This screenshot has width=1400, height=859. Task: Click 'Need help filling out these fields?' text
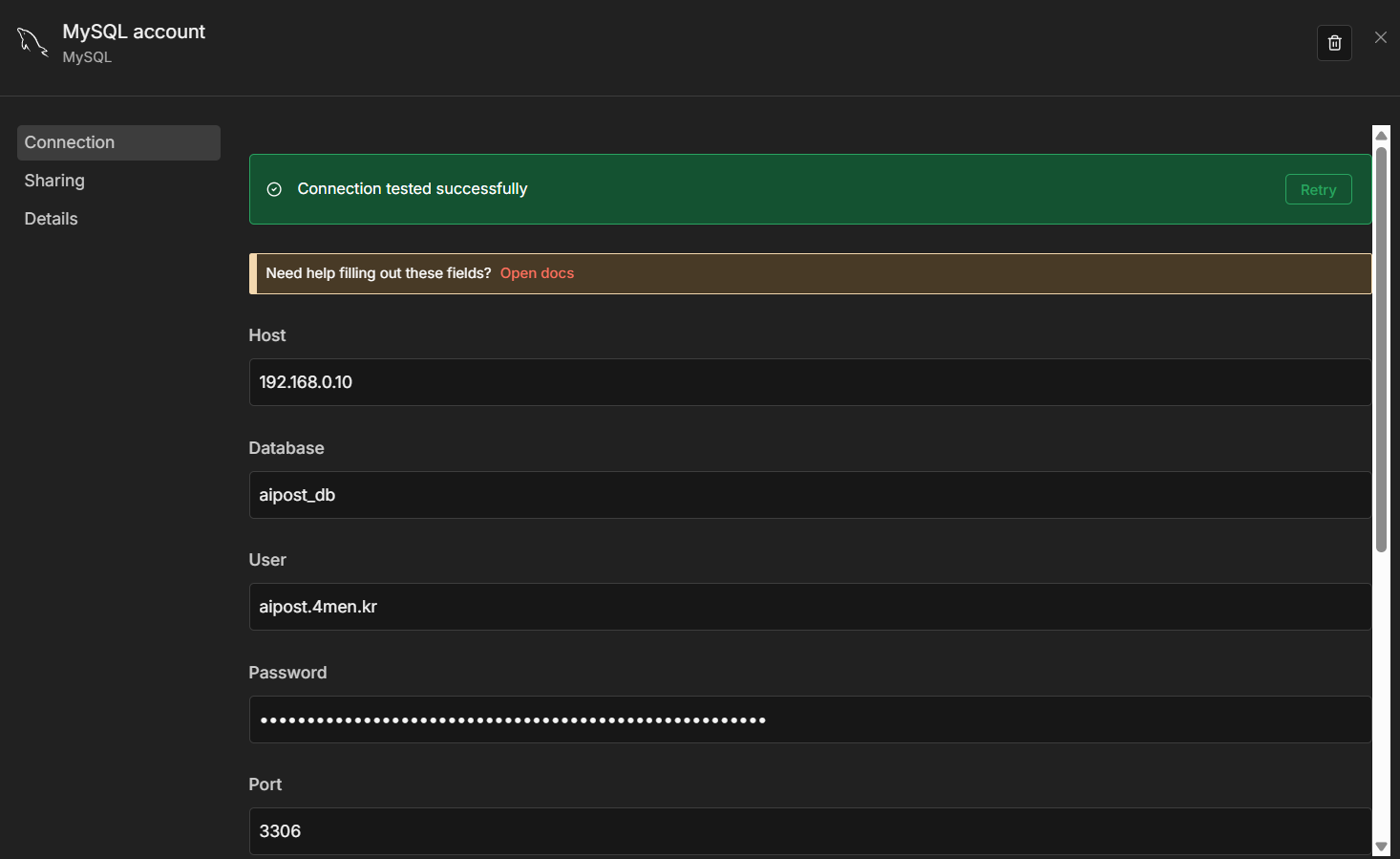coord(378,273)
